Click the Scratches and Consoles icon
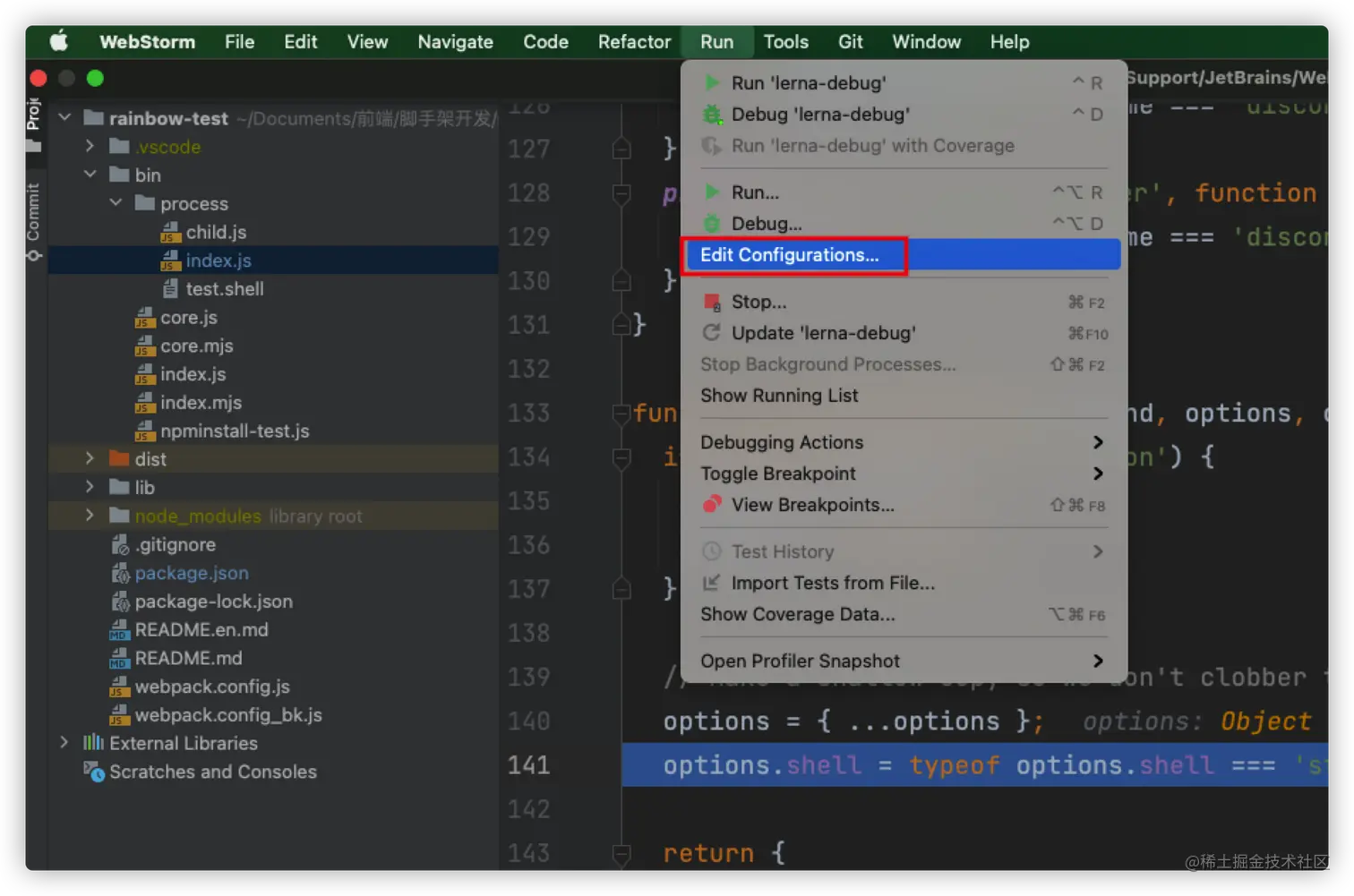The width and height of the screenshot is (1354, 896). [x=93, y=772]
